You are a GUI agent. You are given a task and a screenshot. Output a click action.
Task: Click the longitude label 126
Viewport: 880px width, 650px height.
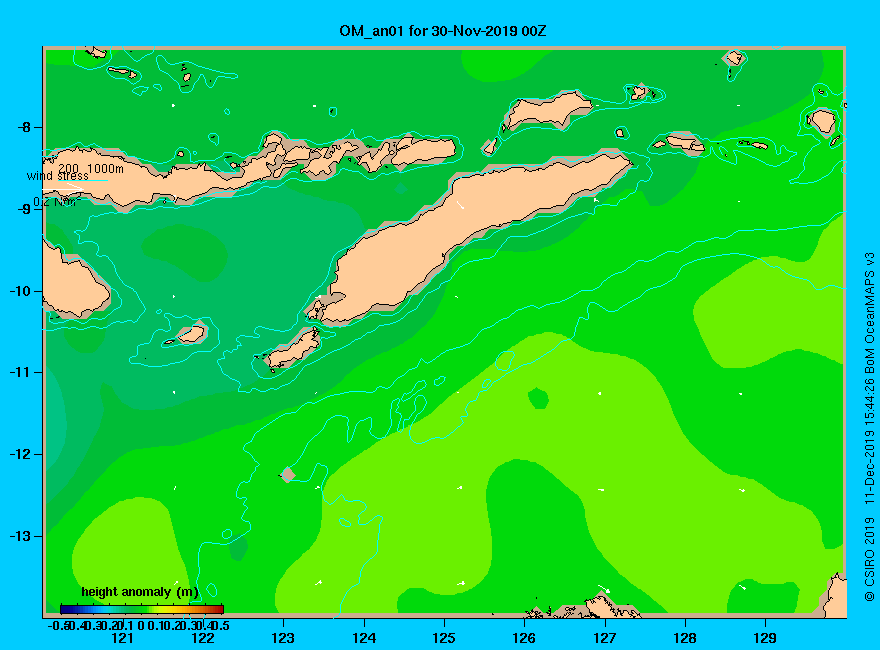pyautogui.click(x=524, y=638)
